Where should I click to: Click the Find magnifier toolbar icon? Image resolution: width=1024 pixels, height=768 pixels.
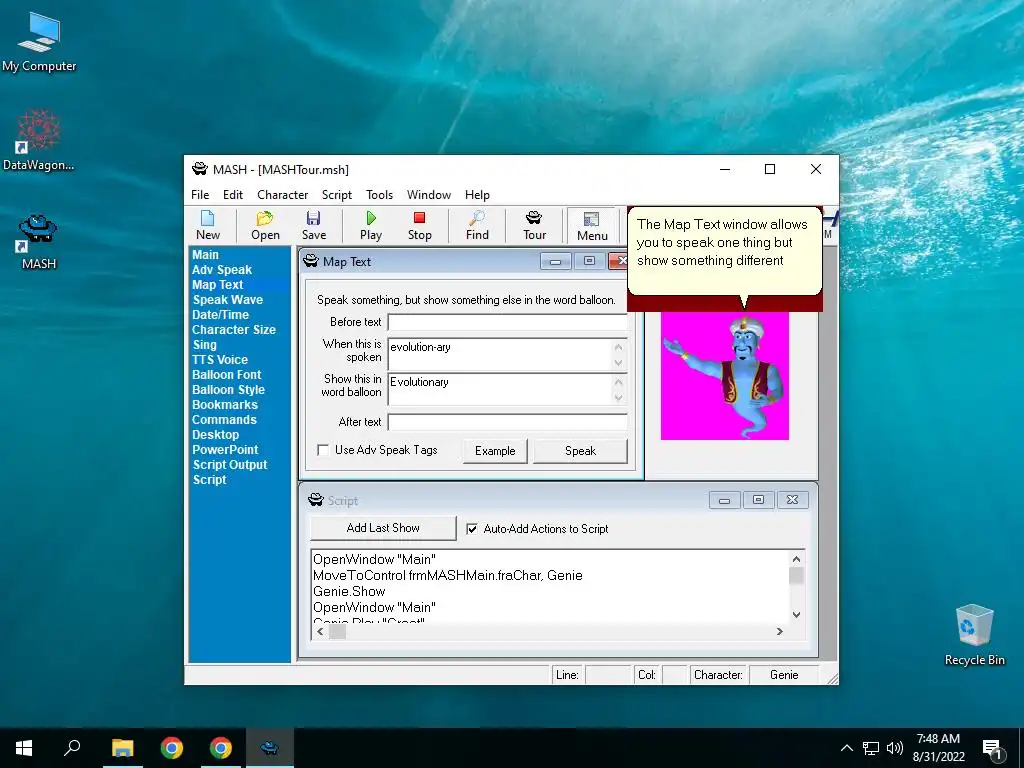click(x=477, y=225)
